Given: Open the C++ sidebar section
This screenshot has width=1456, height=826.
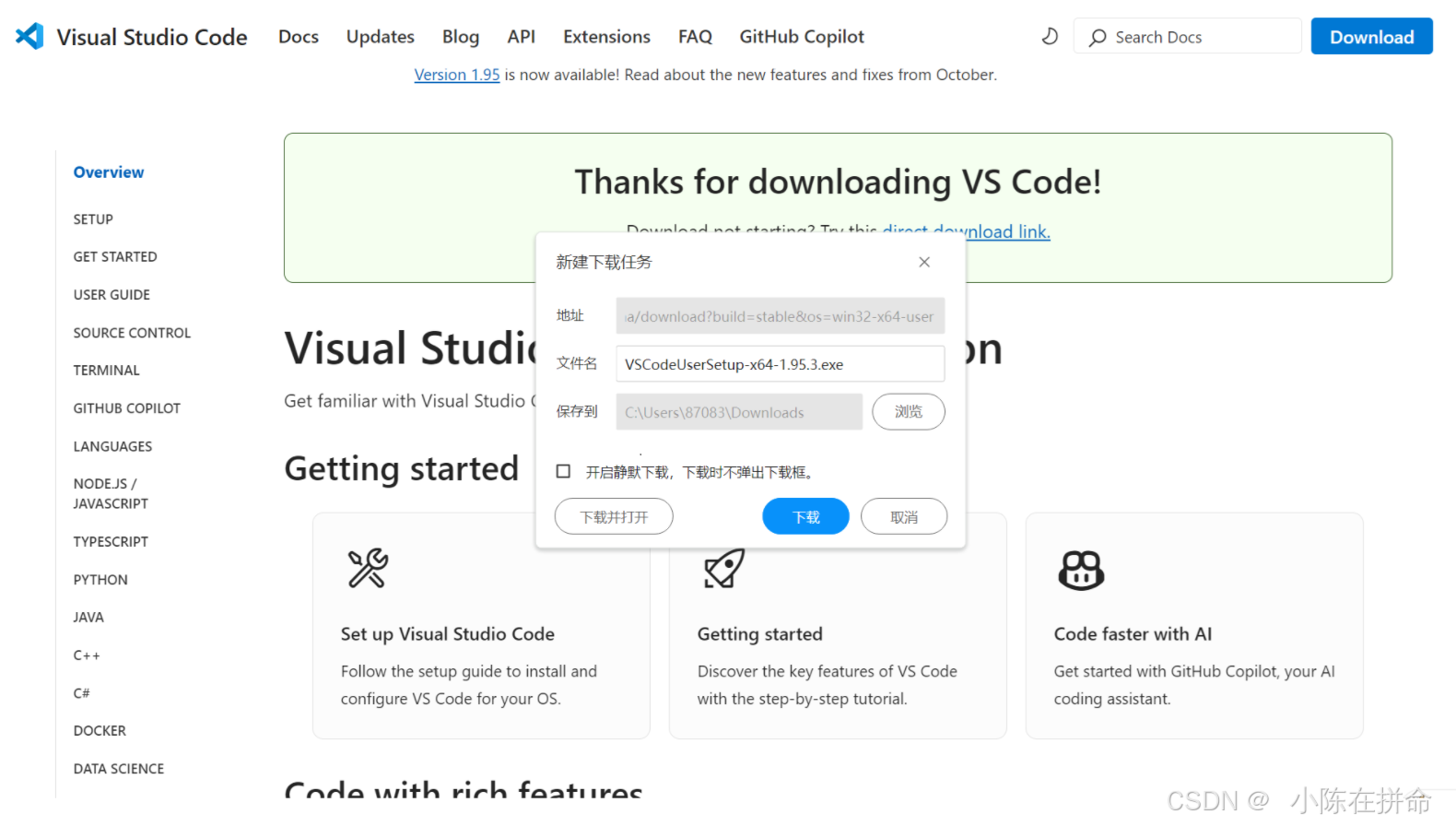Looking at the screenshot, I should tap(87, 655).
